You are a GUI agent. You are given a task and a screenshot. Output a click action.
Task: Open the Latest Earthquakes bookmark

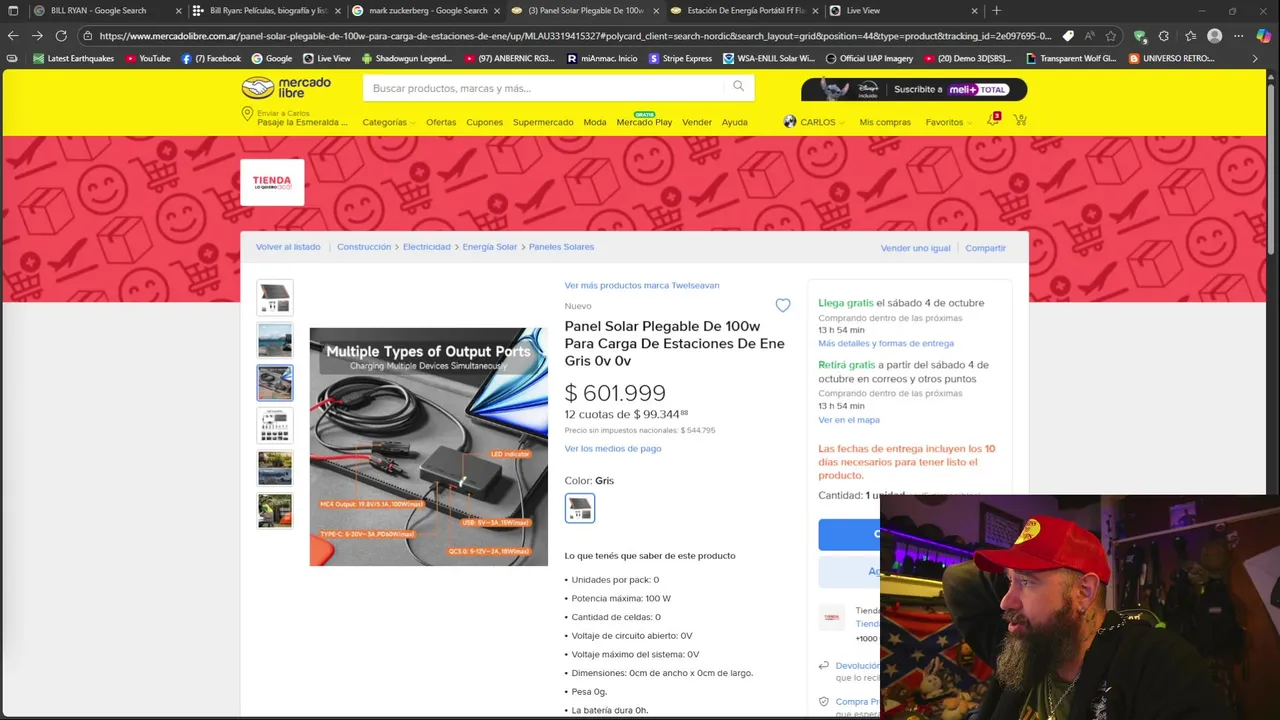(73, 58)
